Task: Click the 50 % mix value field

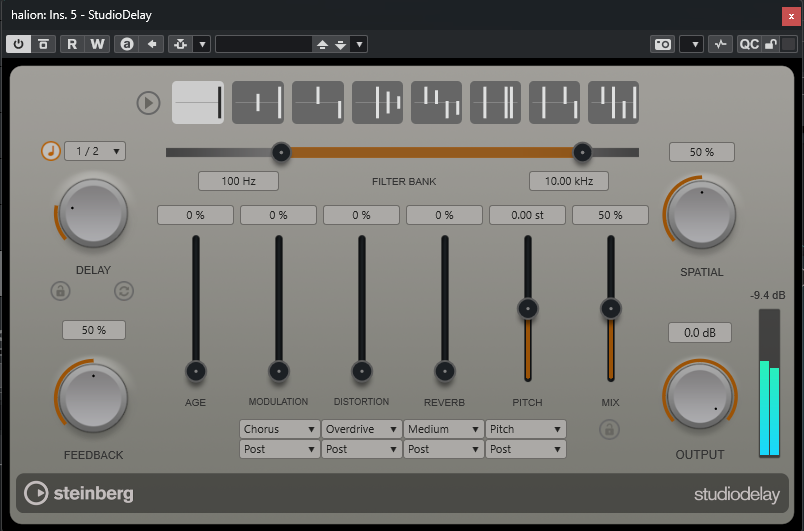Action: coord(610,215)
